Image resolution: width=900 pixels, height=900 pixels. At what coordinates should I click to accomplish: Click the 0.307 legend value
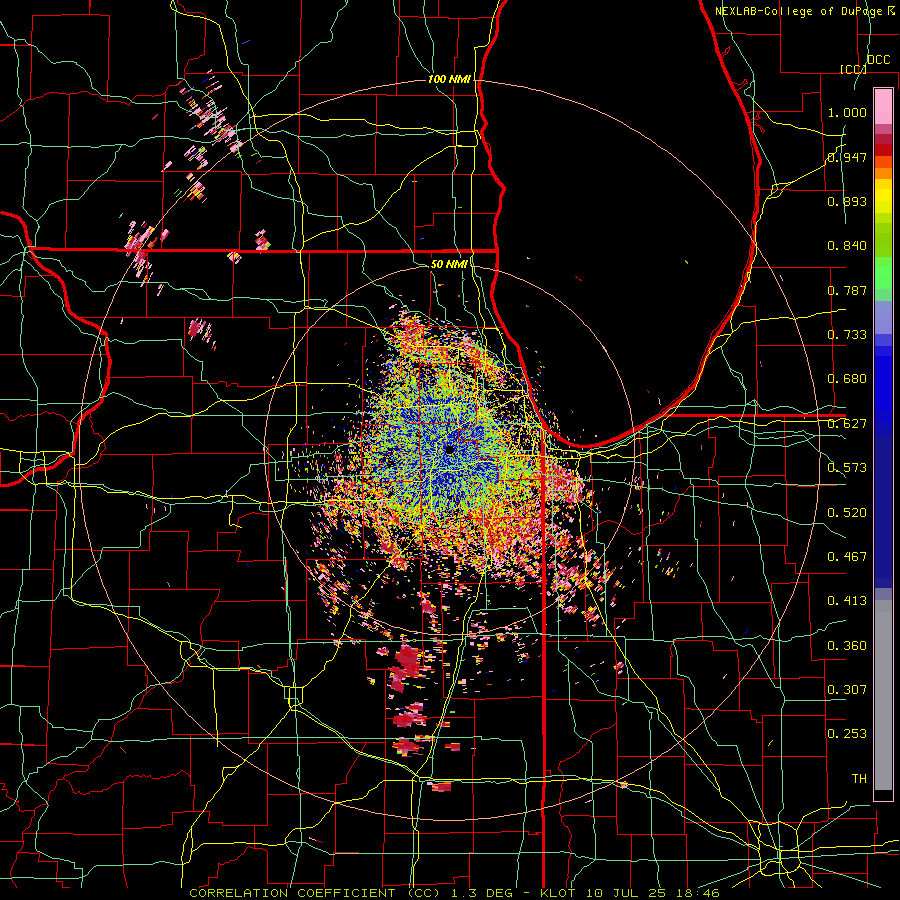click(x=847, y=690)
